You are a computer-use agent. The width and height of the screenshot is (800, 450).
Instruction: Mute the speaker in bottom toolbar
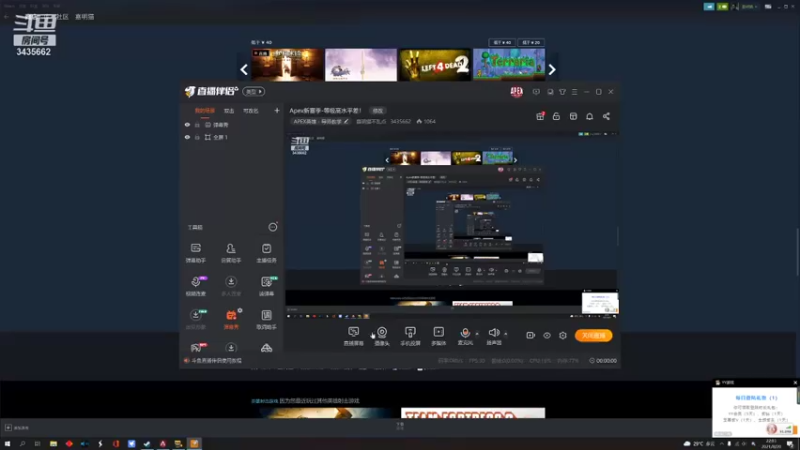(x=493, y=335)
